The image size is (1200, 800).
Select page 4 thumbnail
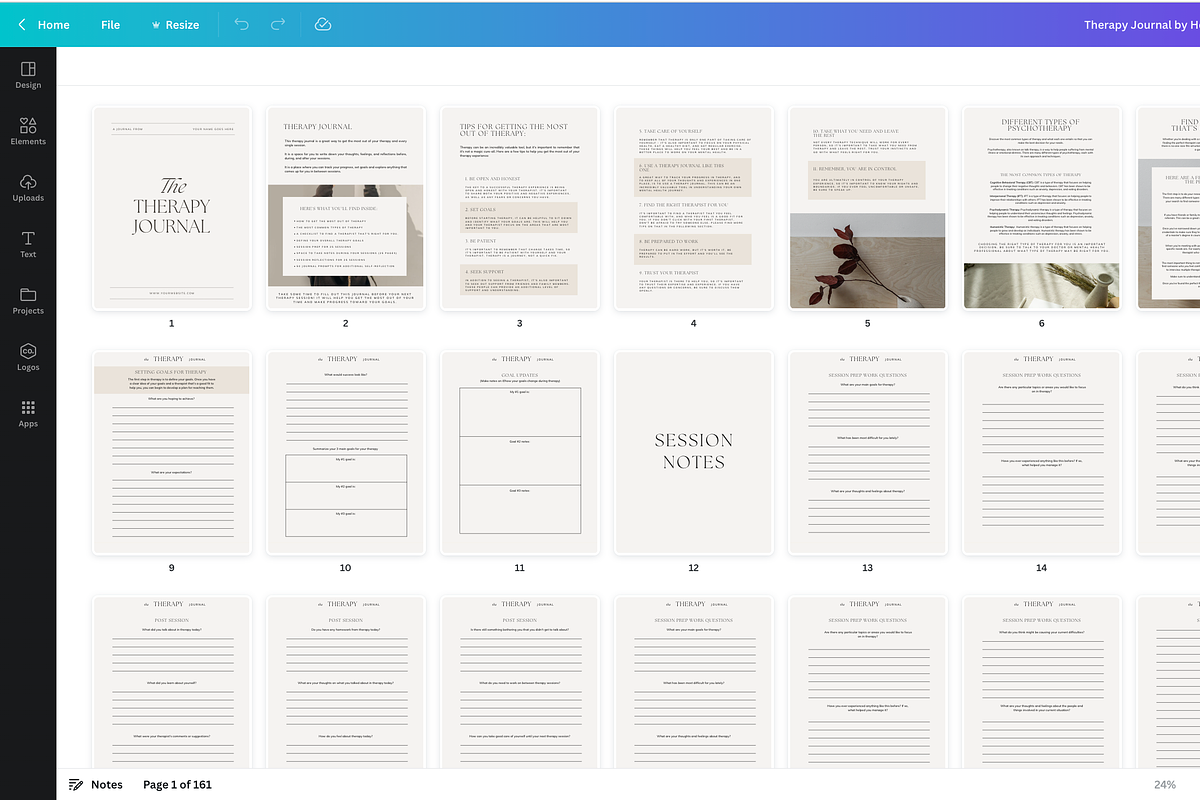[x=693, y=209]
